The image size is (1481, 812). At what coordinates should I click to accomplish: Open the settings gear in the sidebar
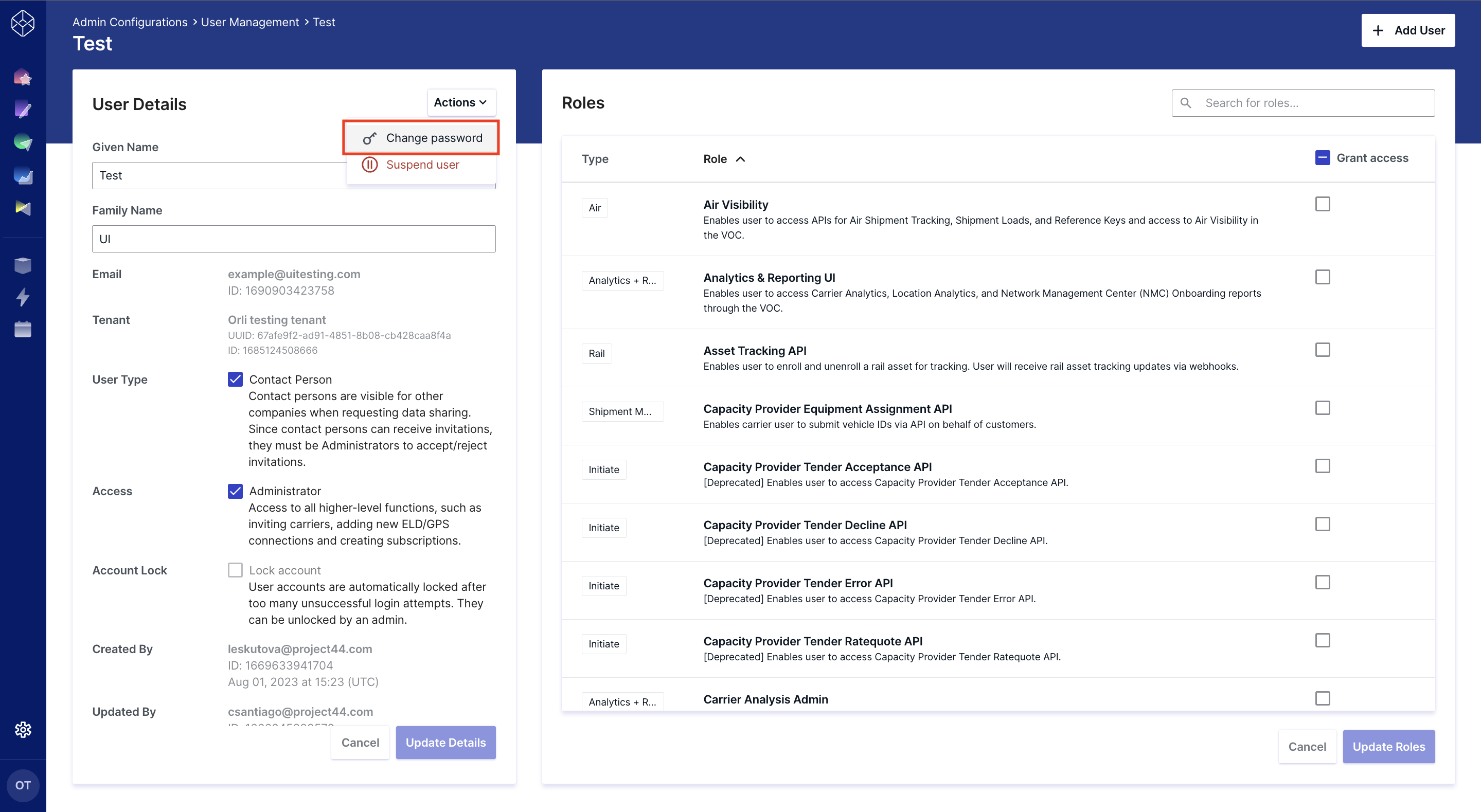tap(23, 730)
